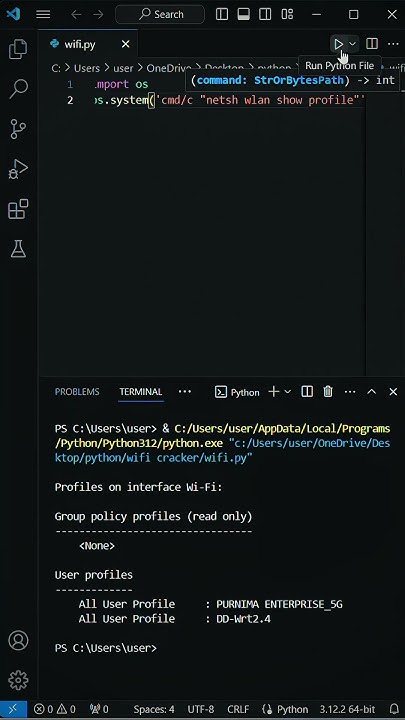Screen dimensions: 405x720
Task: Open the Manage gear icon
Action: [x=18, y=680]
